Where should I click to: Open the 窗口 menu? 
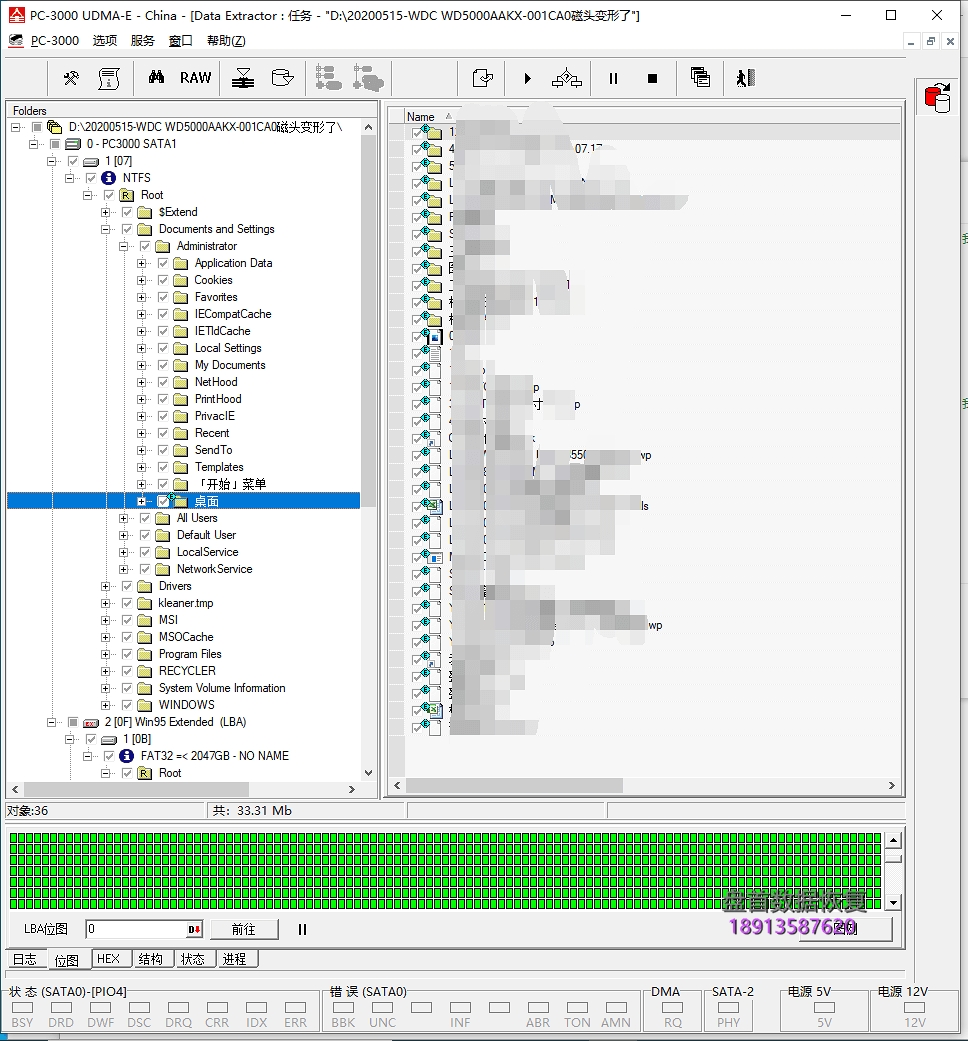pos(181,40)
